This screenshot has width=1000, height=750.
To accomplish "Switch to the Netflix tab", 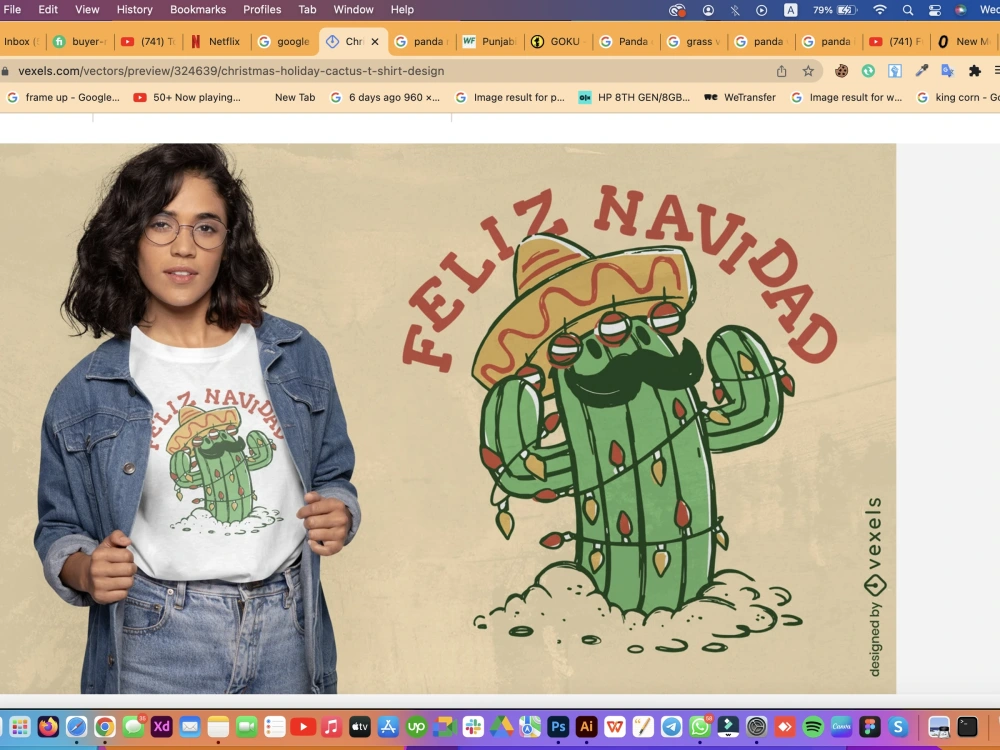I will click(217, 41).
